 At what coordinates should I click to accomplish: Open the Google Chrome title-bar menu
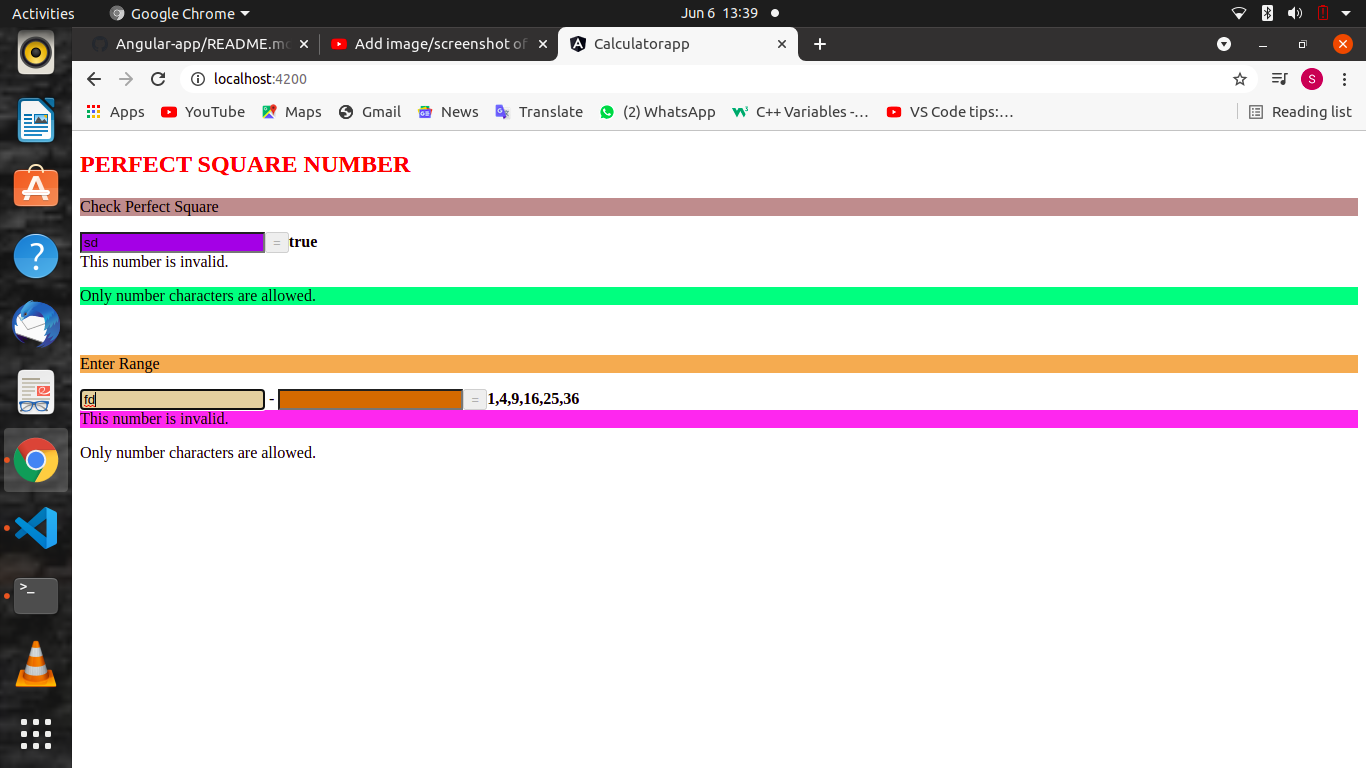point(178,13)
